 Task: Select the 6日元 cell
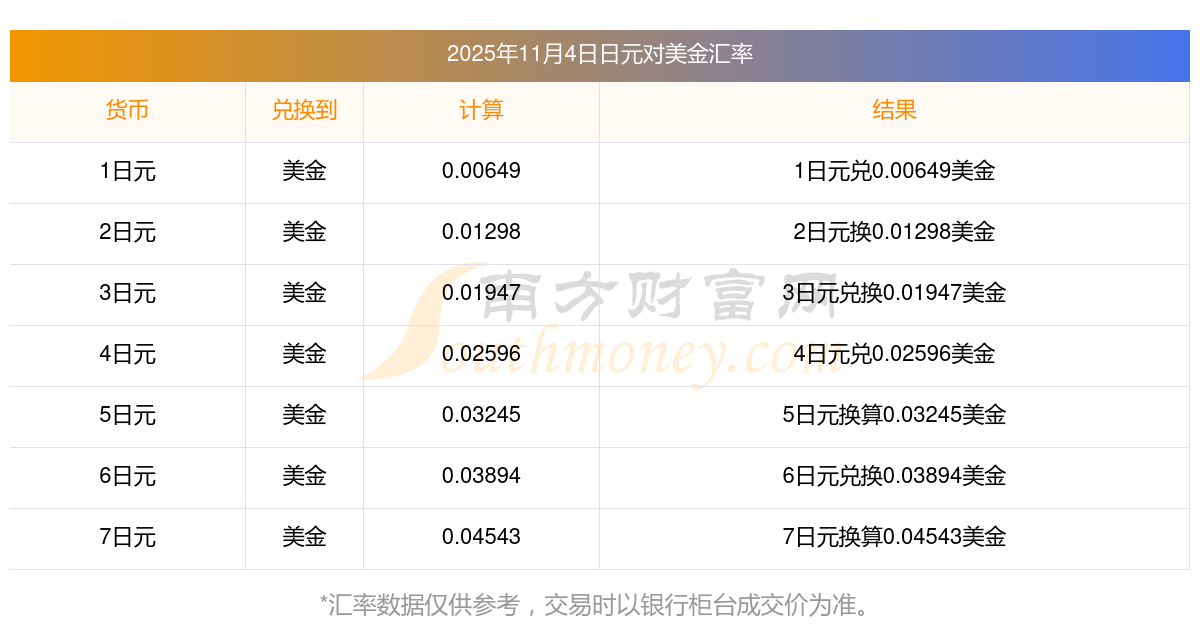pyautogui.click(x=128, y=476)
